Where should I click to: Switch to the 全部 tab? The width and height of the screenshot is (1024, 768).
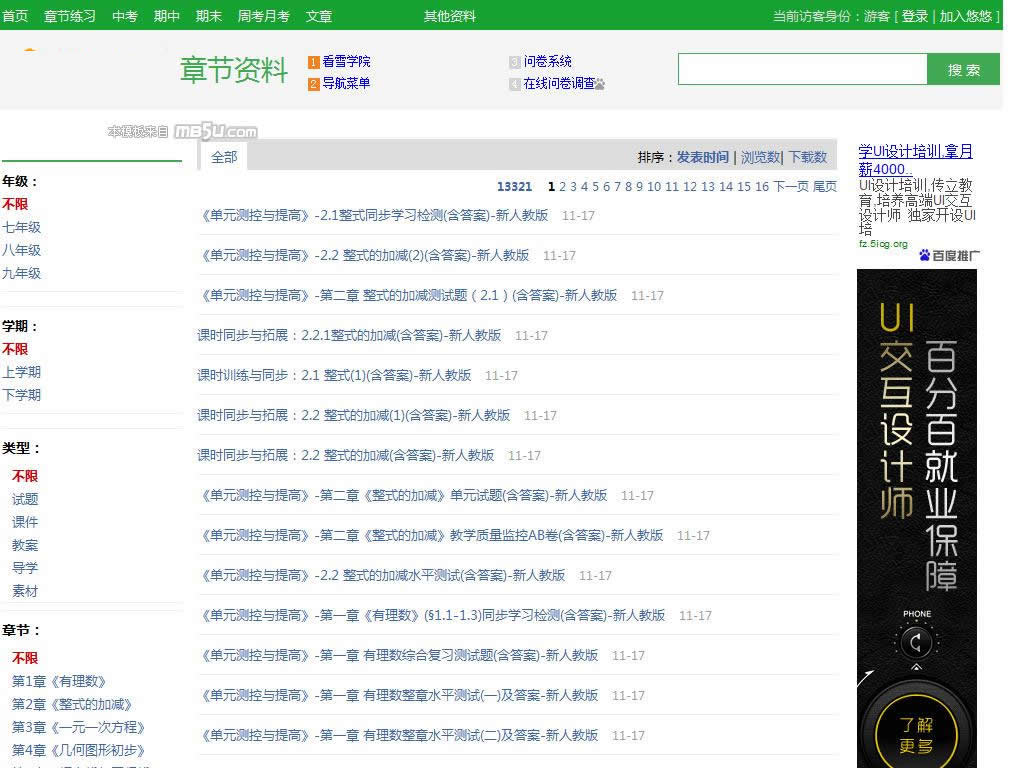224,157
